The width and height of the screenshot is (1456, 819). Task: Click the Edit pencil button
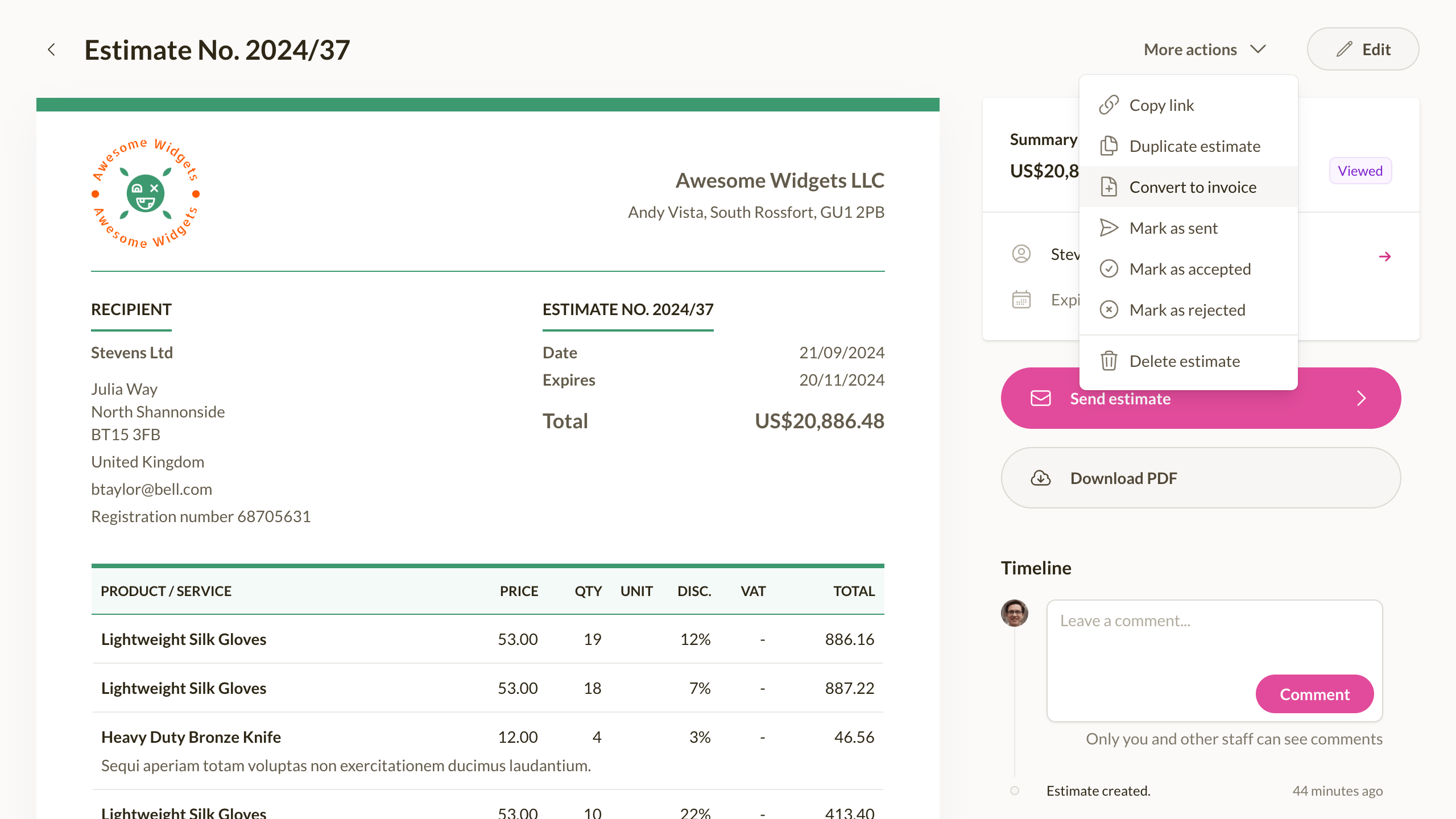pos(1363,47)
